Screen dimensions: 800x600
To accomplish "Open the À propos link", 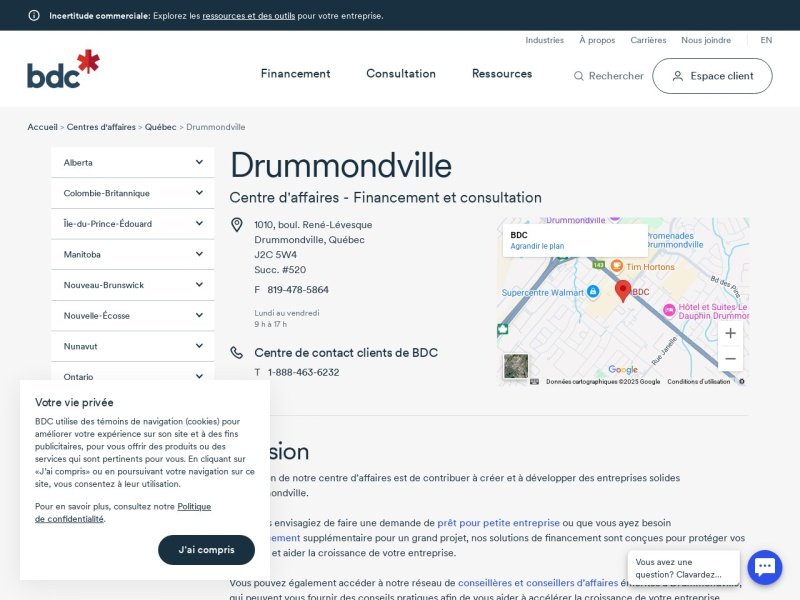I will [x=597, y=40].
